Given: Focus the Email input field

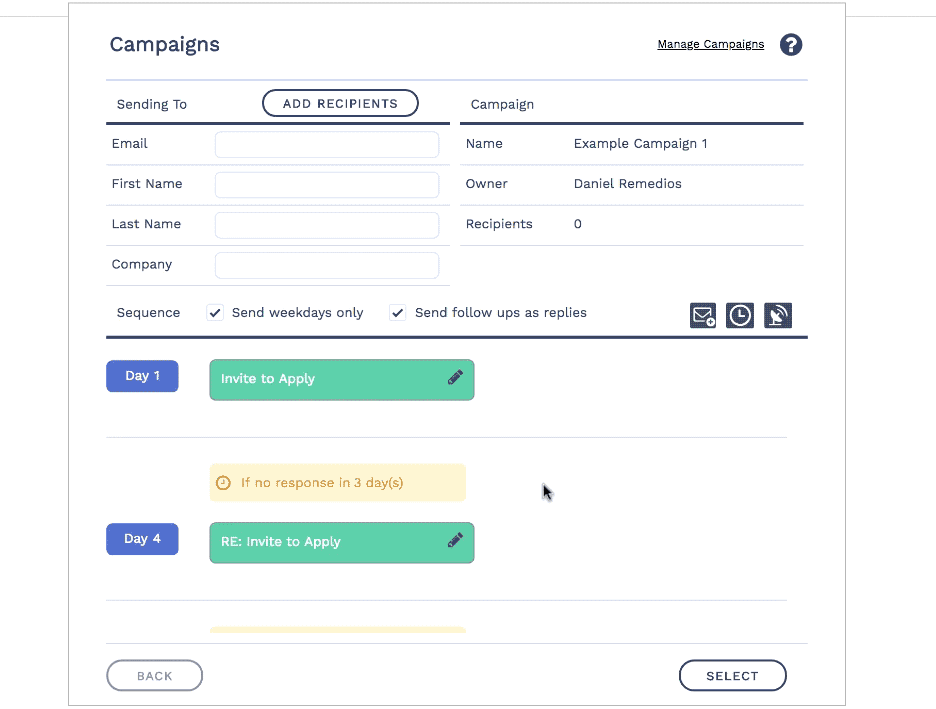Looking at the screenshot, I should click(x=326, y=144).
